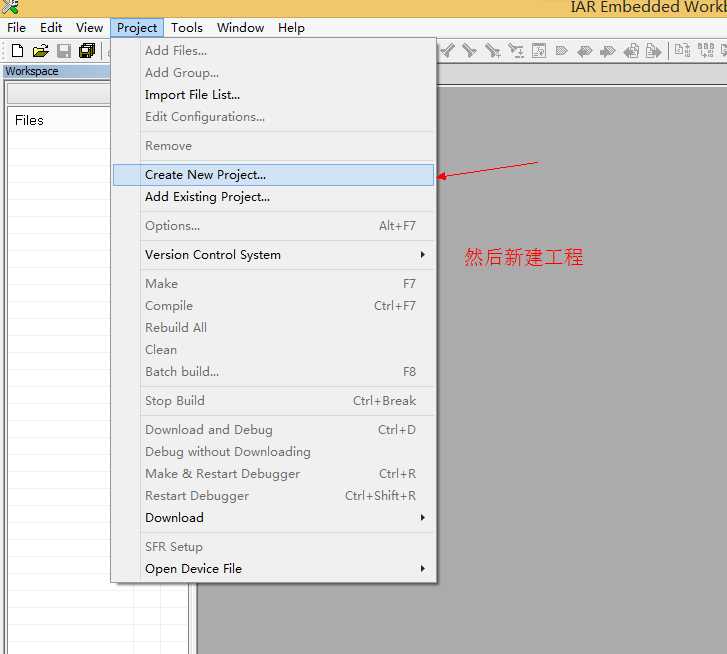Click the Rebuild All menu entry
727x654 pixels.
[273, 328]
